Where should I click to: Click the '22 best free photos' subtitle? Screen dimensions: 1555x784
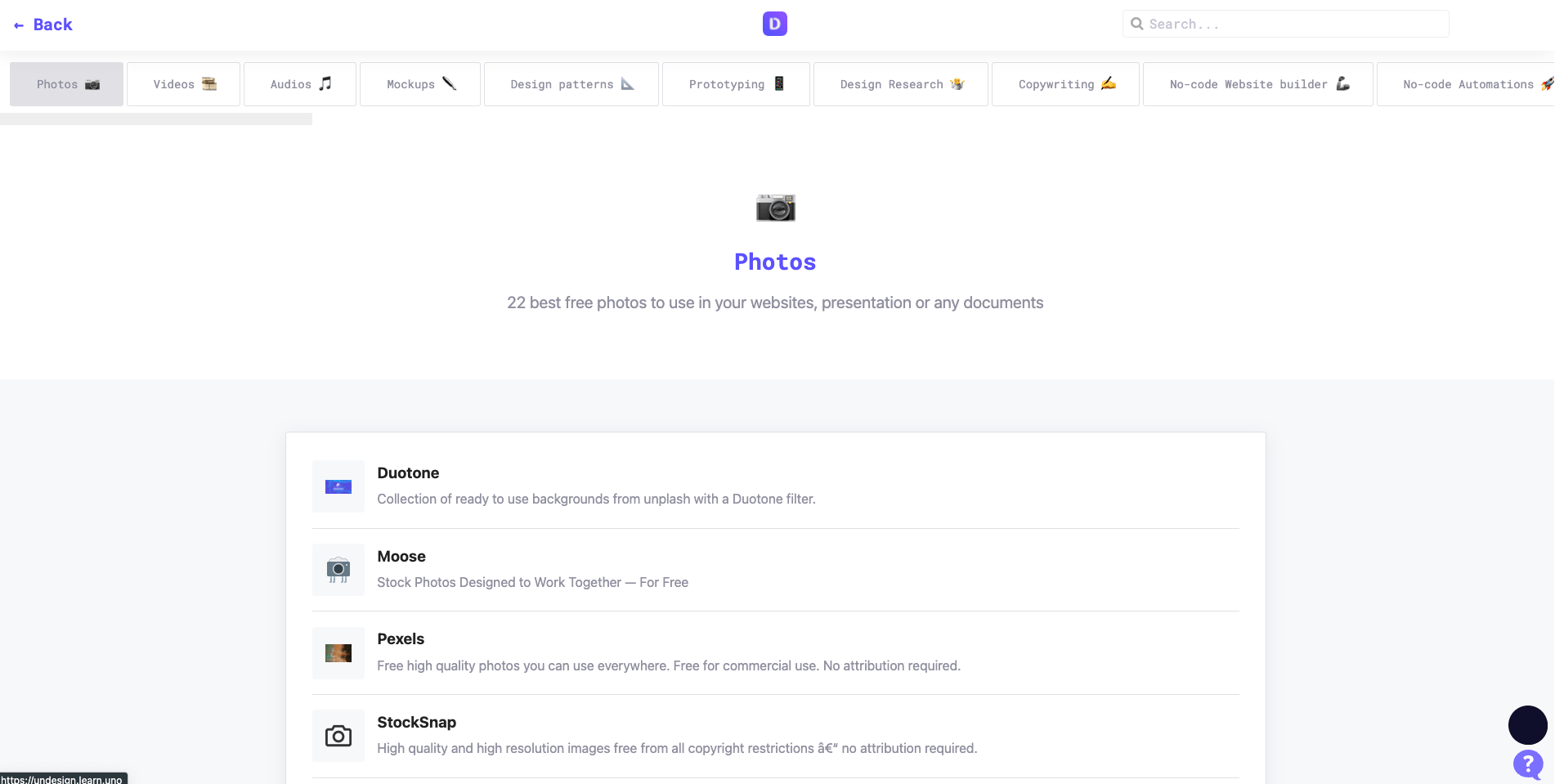775,302
